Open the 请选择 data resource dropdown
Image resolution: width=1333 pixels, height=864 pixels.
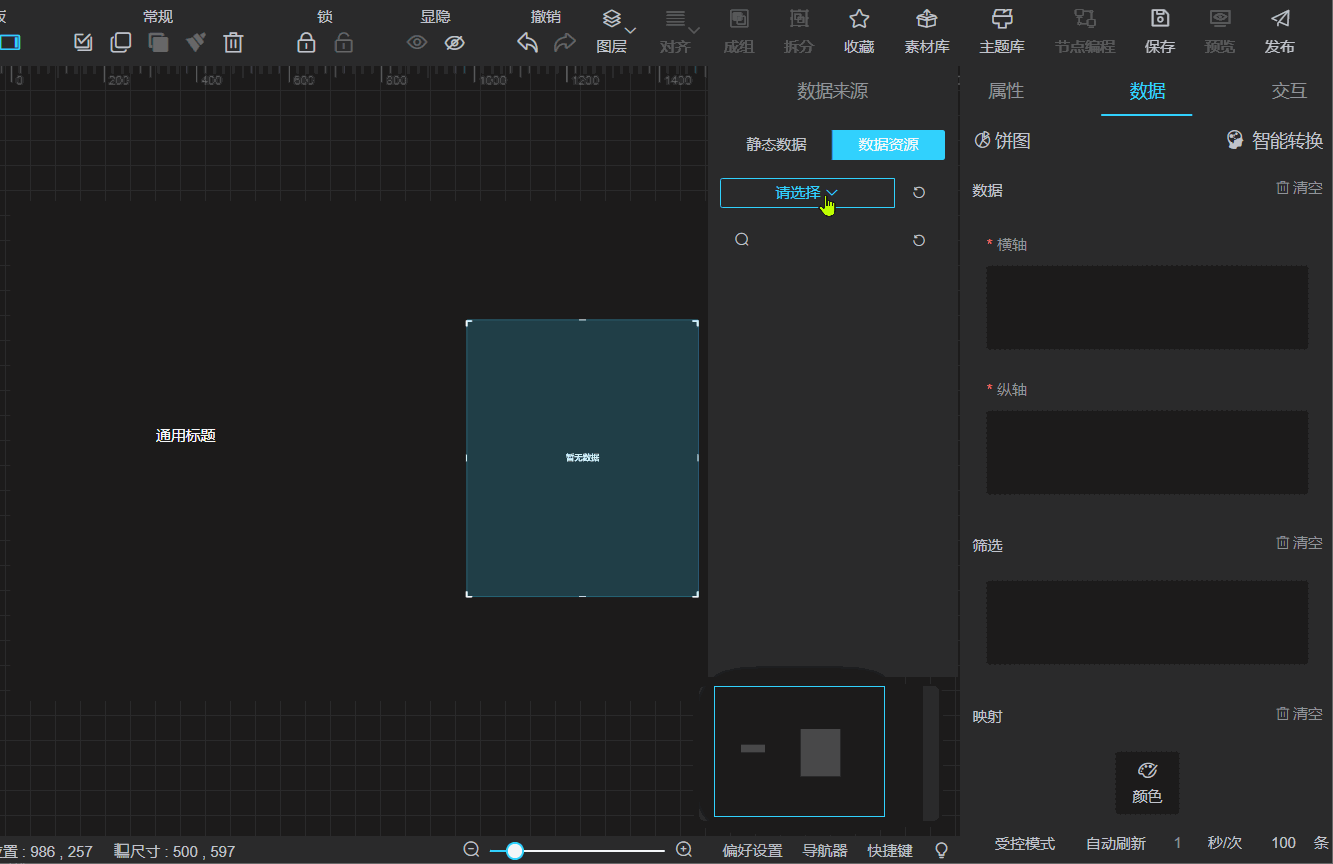[807, 193]
